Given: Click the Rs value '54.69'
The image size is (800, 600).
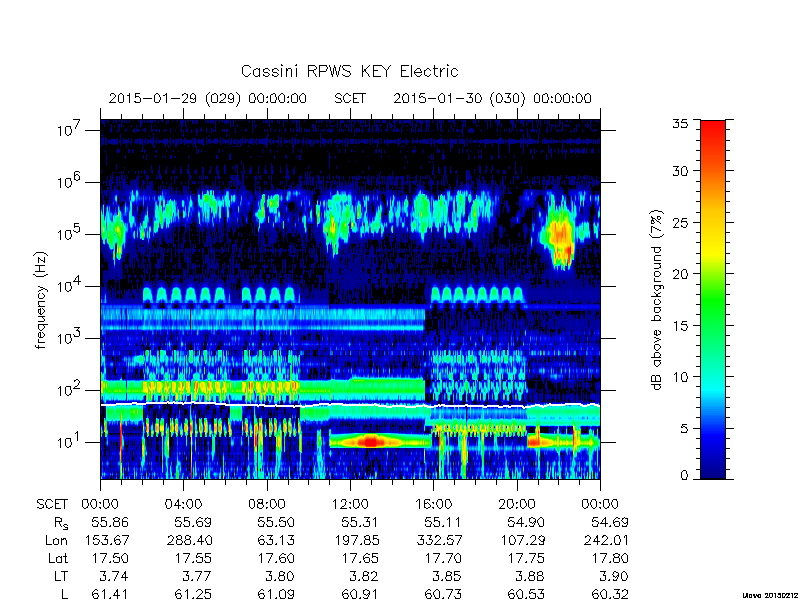Looking at the screenshot, I should coord(610,522).
